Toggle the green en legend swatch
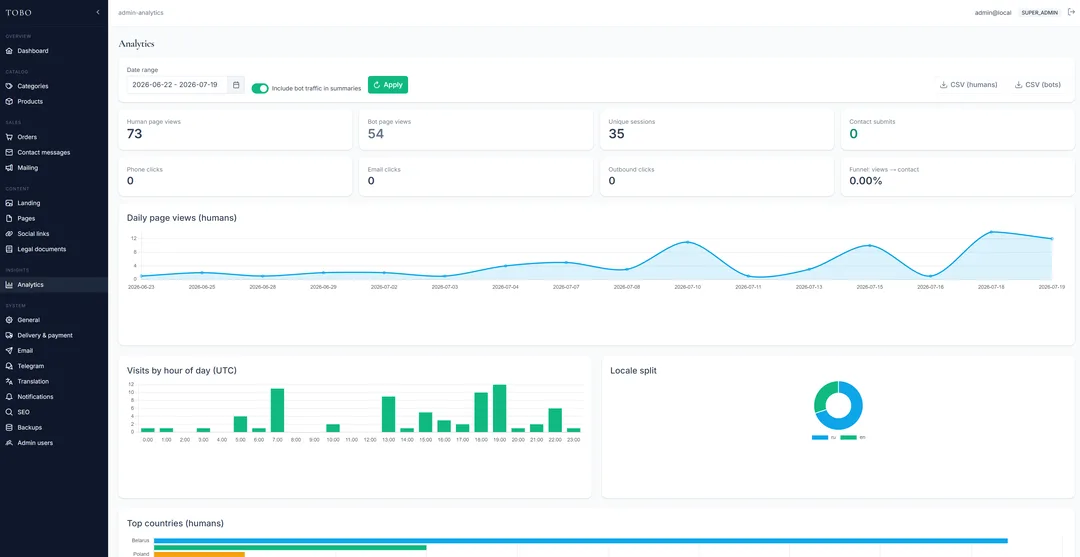 (x=848, y=437)
